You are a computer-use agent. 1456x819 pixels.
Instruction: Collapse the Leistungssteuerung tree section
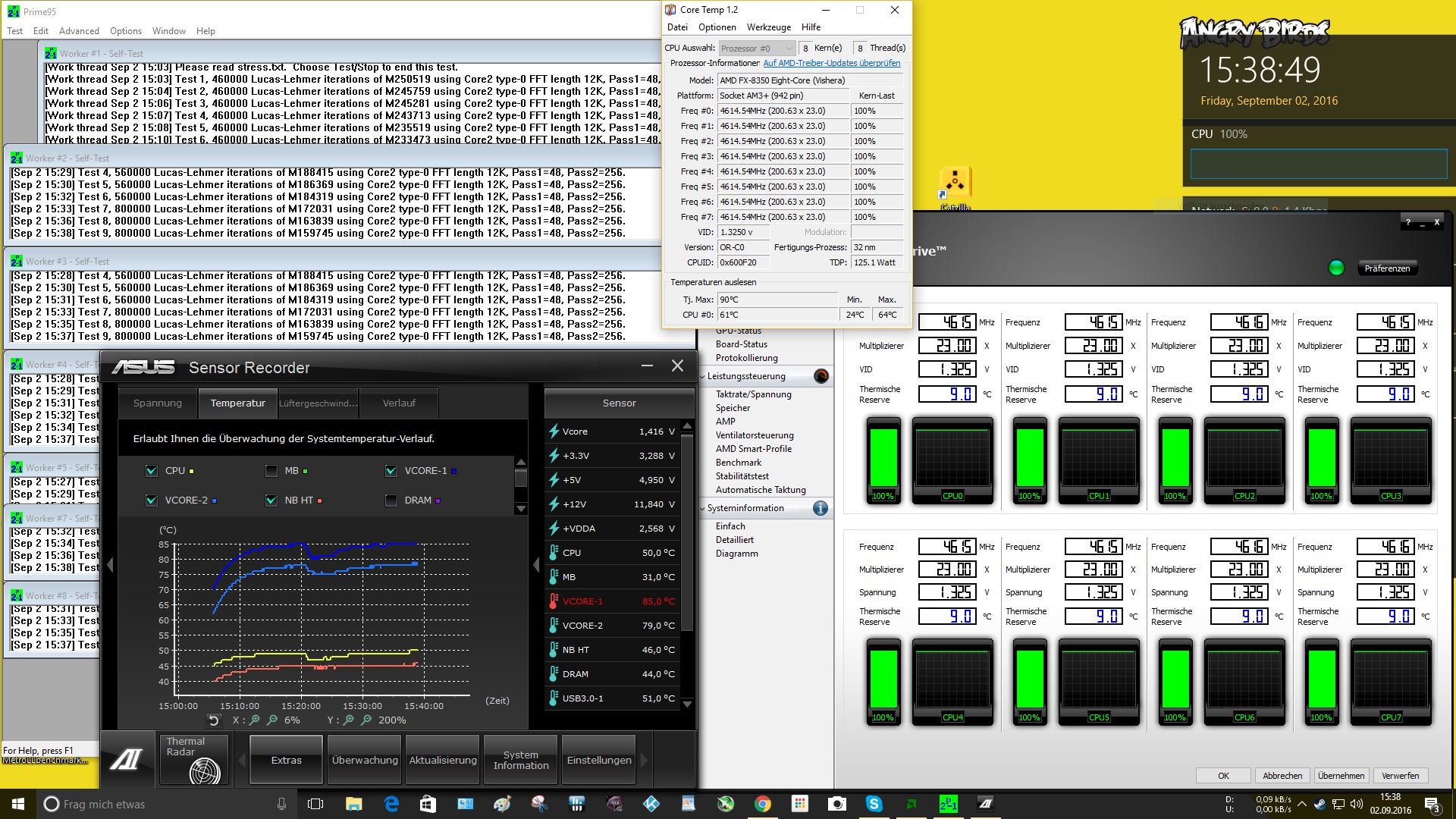[702, 376]
